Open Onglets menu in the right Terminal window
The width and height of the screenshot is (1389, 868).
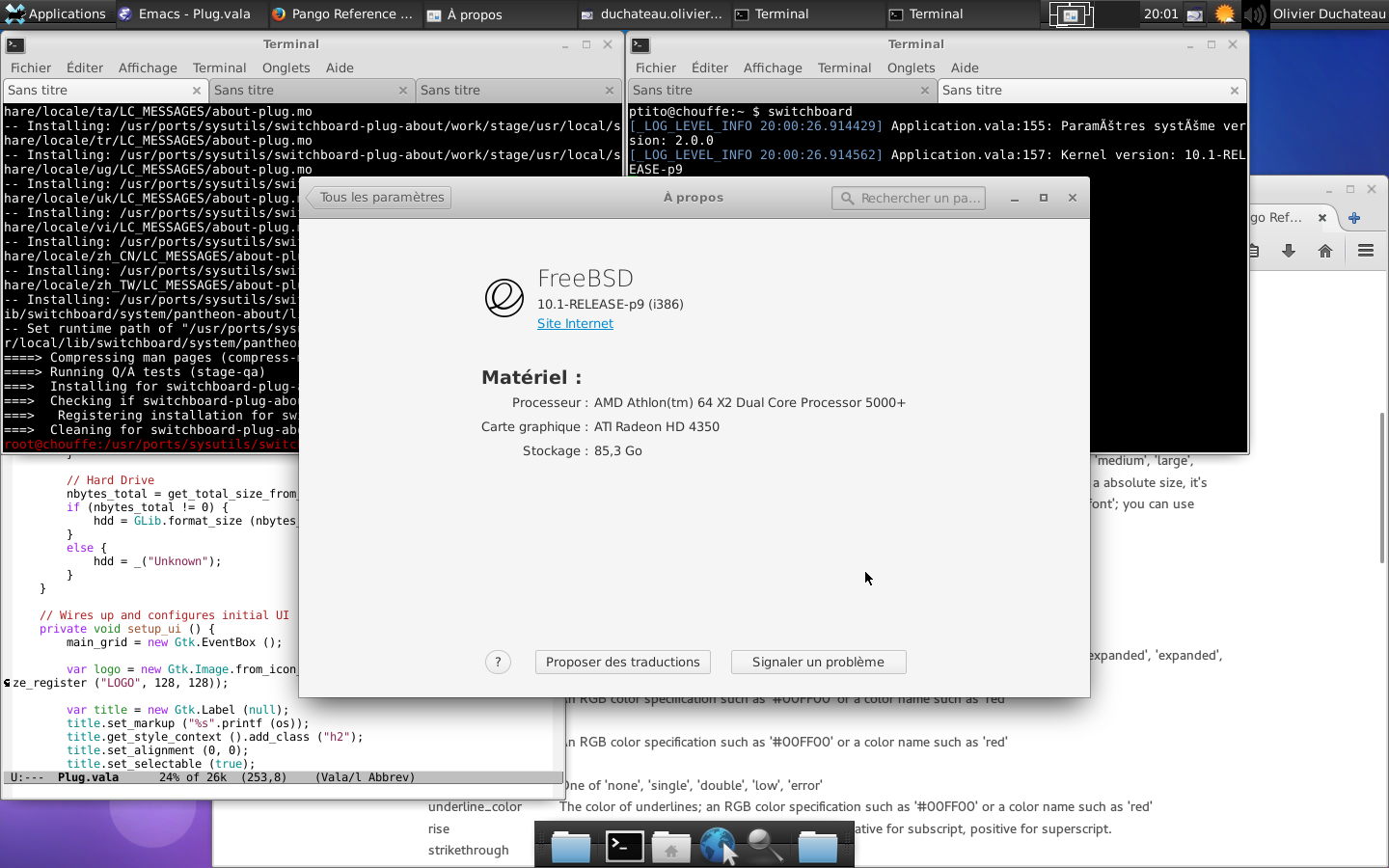click(912, 68)
